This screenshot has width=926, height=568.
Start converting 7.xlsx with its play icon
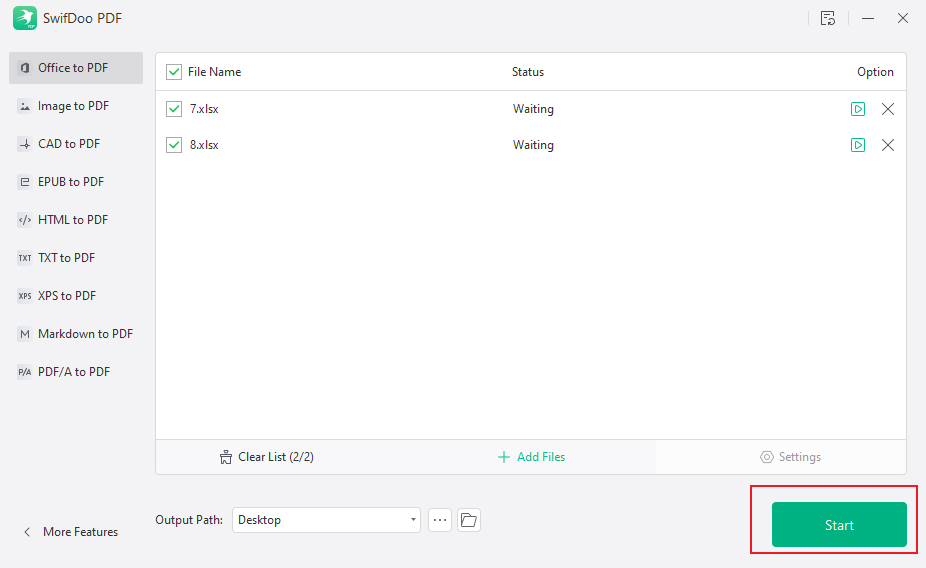click(x=857, y=109)
